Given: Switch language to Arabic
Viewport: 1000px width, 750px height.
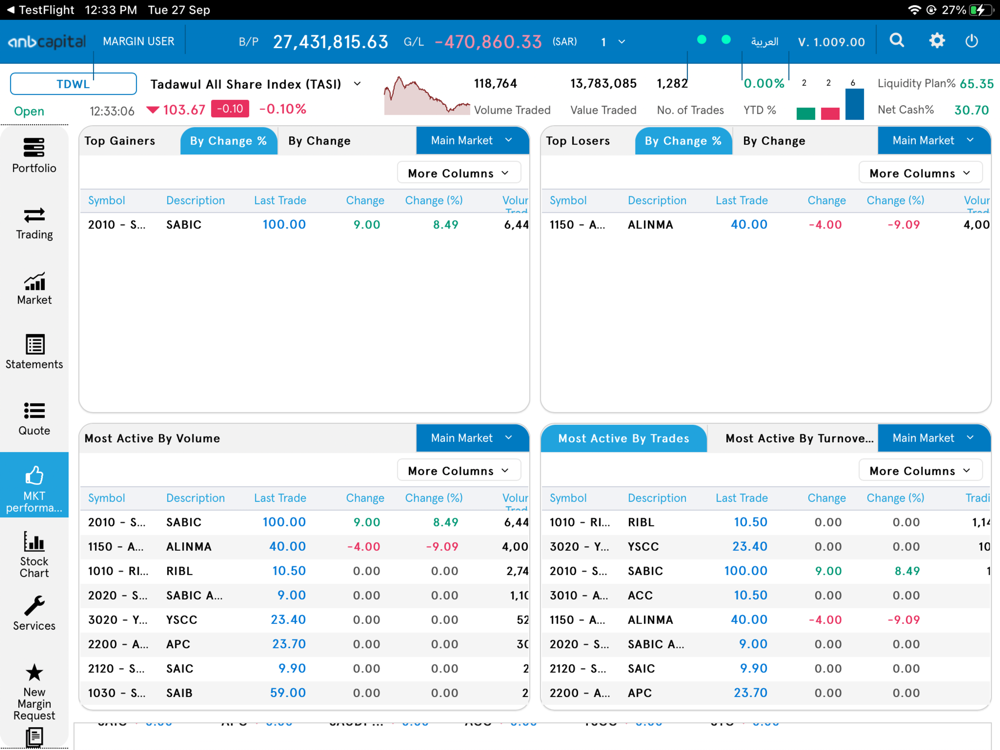Looking at the screenshot, I should (x=764, y=41).
